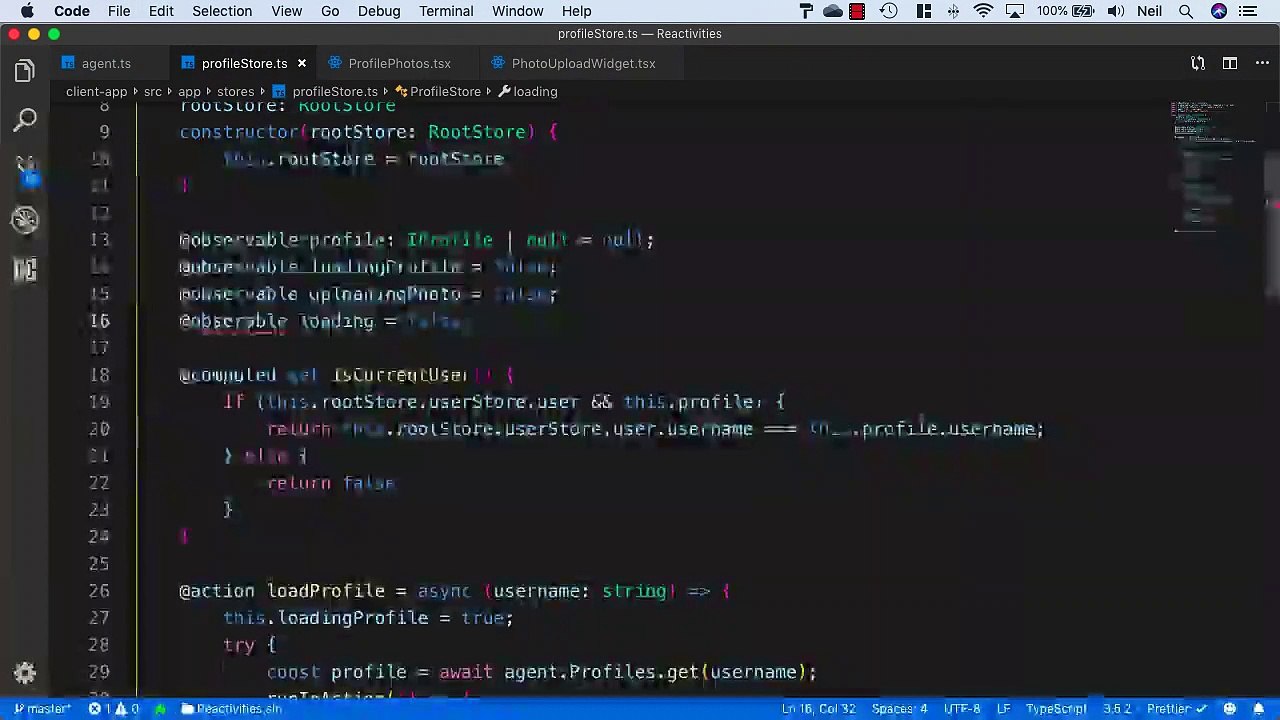The image size is (1280, 720).
Task: Open the Window menu
Action: coord(517,11)
